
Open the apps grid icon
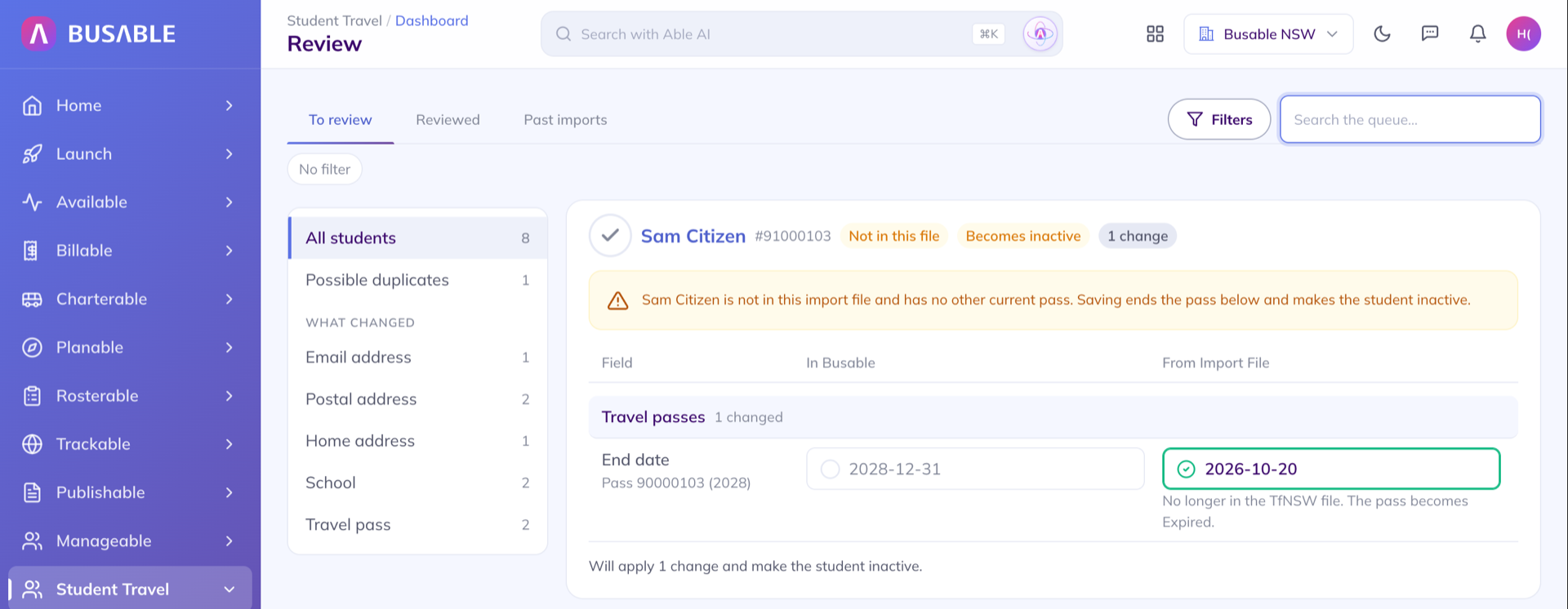(x=1155, y=34)
